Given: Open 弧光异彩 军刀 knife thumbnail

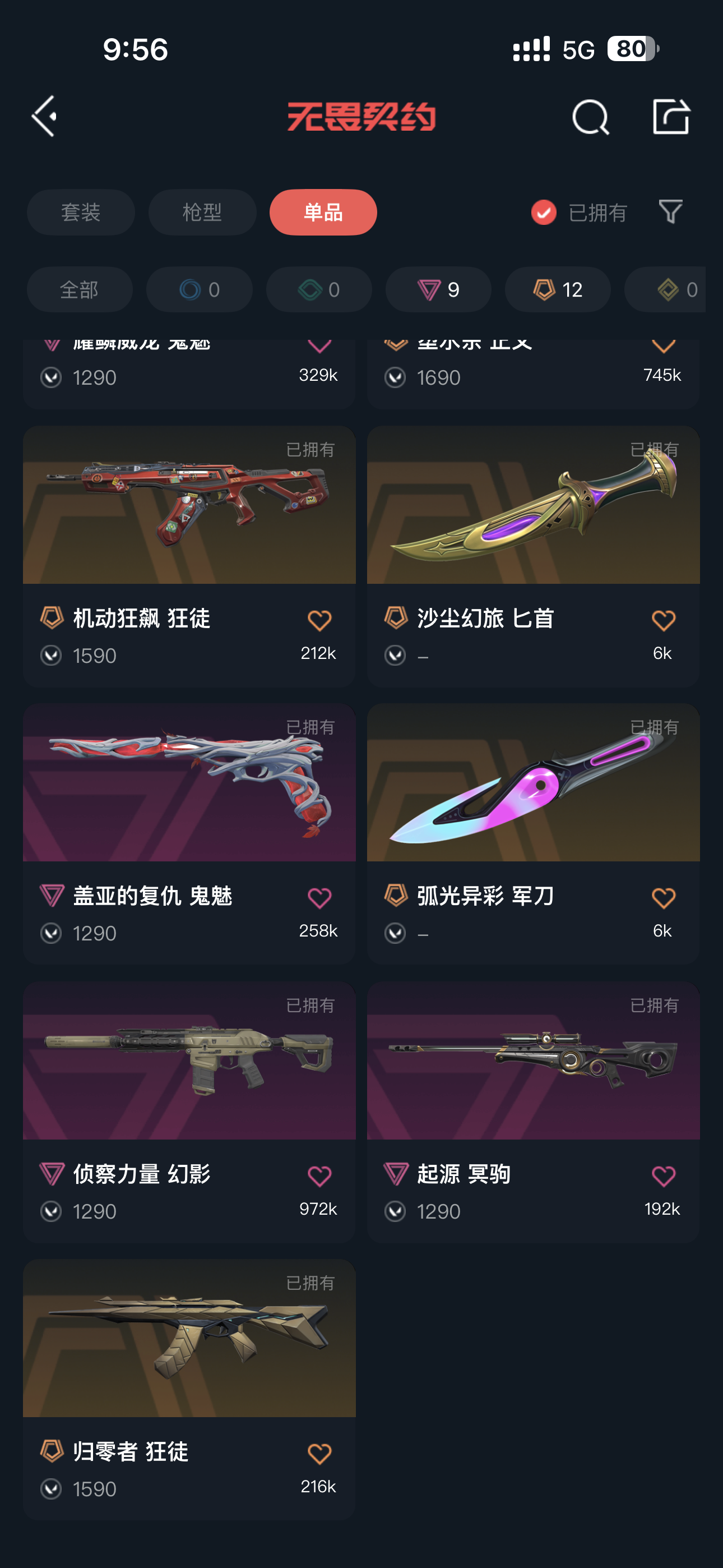Looking at the screenshot, I should pos(533,782).
